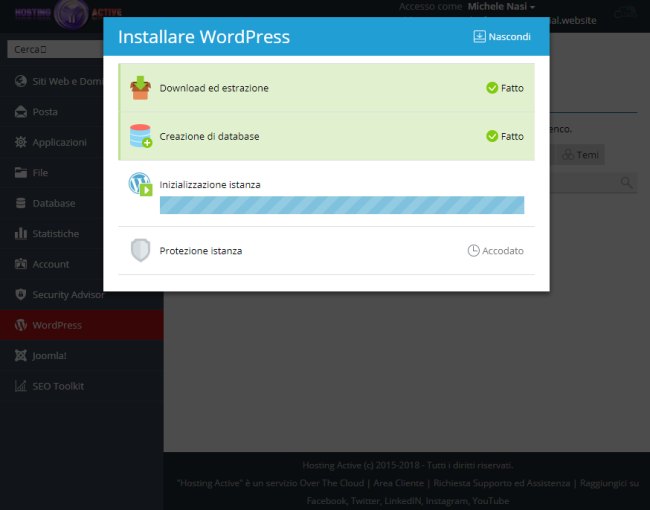Click the Accodato status label
Viewport: 650px width, 510px height.
click(x=503, y=251)
